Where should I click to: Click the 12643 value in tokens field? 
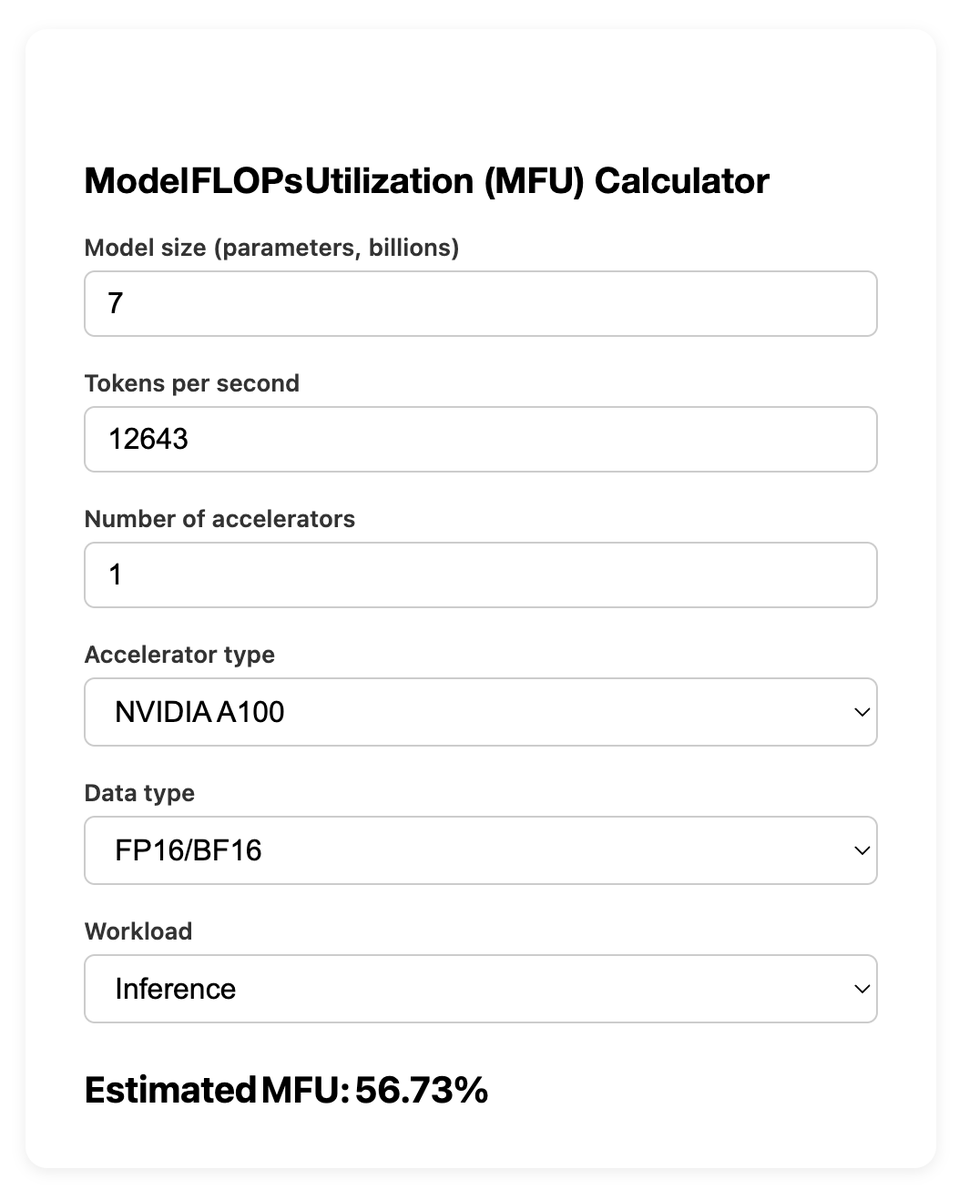coord(149,439)
